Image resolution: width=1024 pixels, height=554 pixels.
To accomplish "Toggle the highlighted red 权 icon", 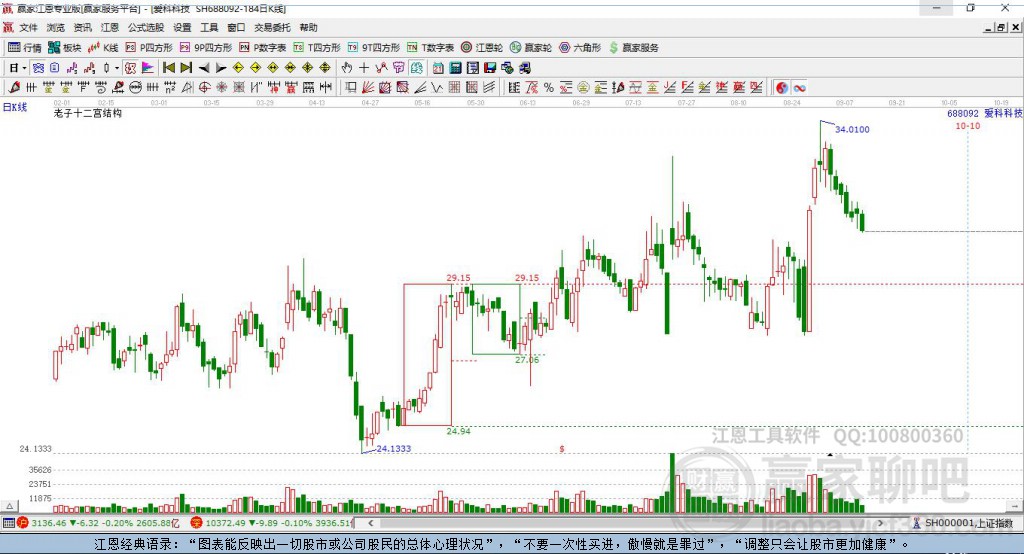I will [x=131, y=68].
